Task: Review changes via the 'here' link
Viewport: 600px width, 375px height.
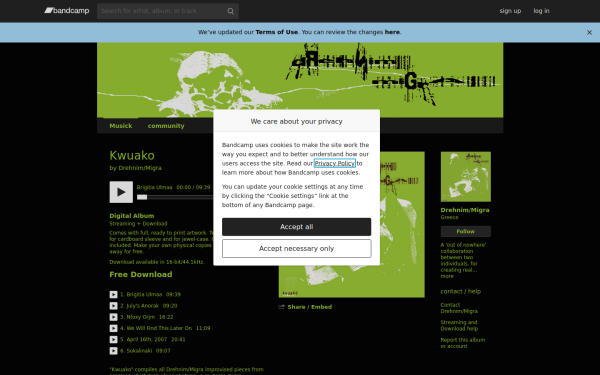Action: pos(392,32)
